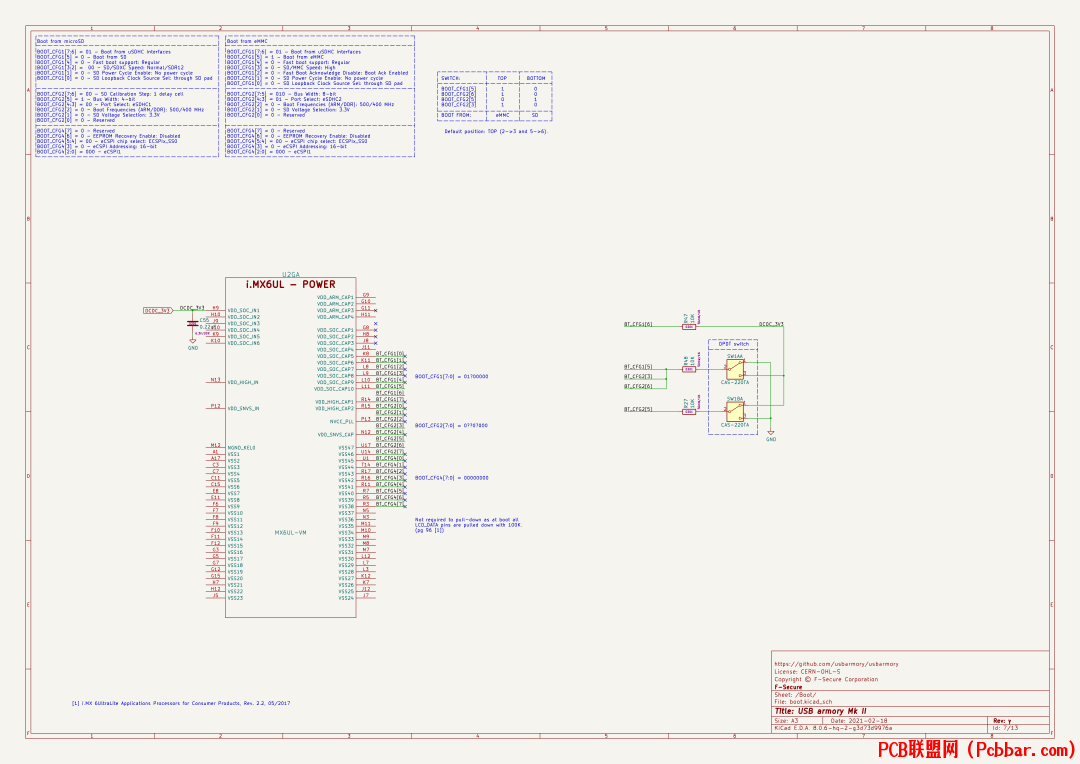The image size is (1080, 764).
Task: Click the DCDC_3V3 net label right of R47
Action: pos(771,324)
